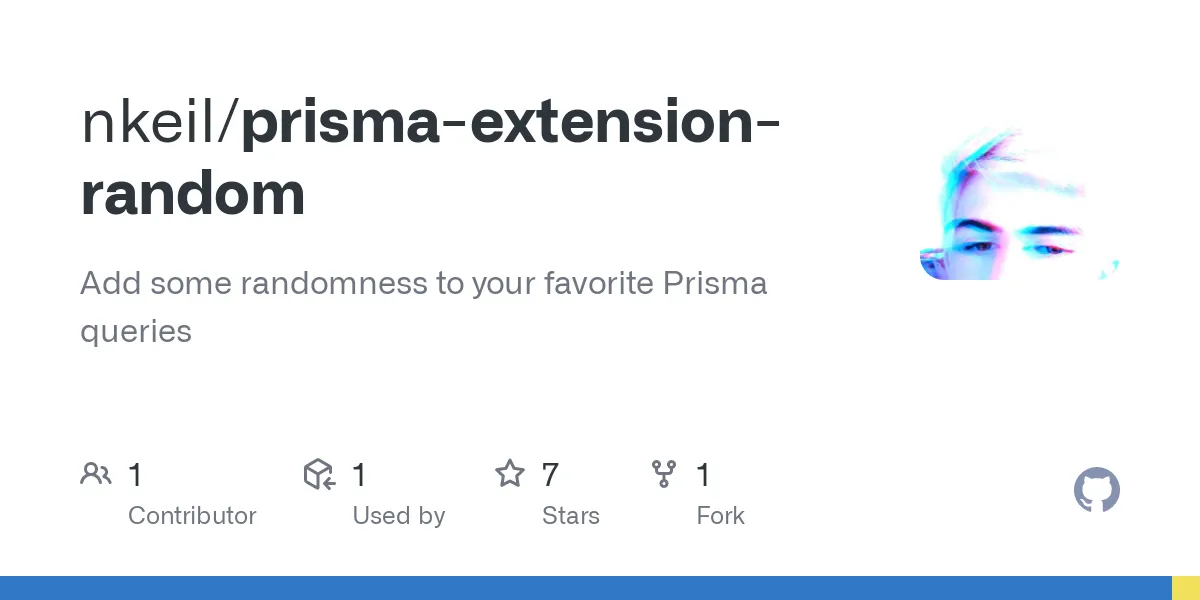1200x600 pixels.
Task: Open the GitHub Octocat logo
Action: (x=1096, y=491)
